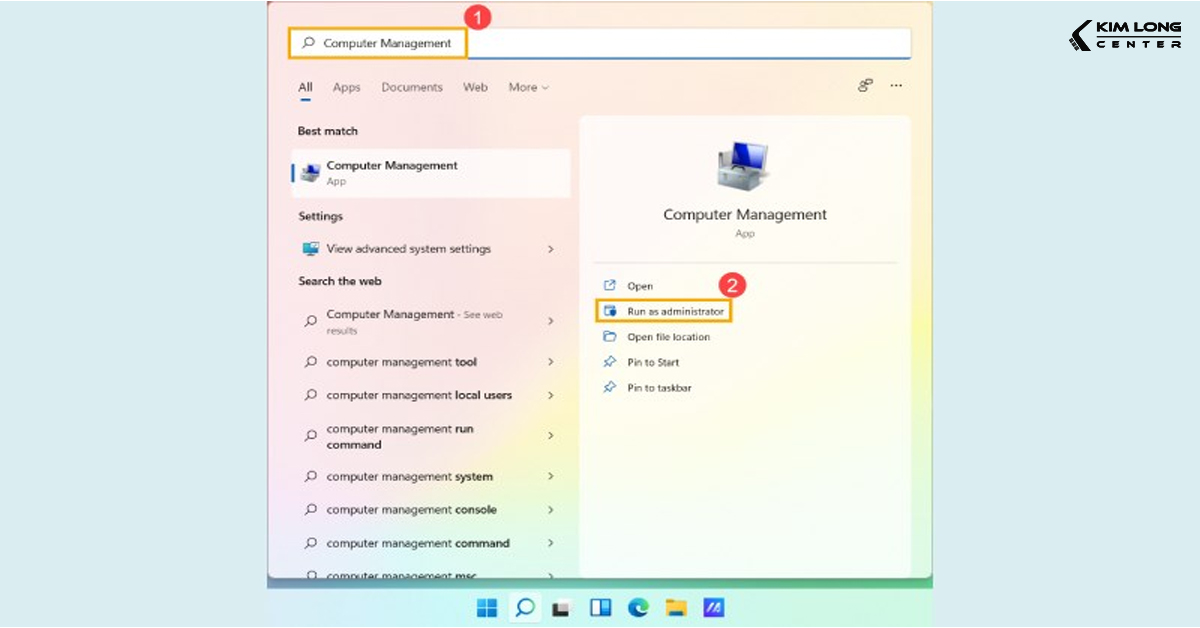This screenshot has width=1200, height=628.
Task: Click the Widgets icon in taskbar
Action: coord(600,607)
